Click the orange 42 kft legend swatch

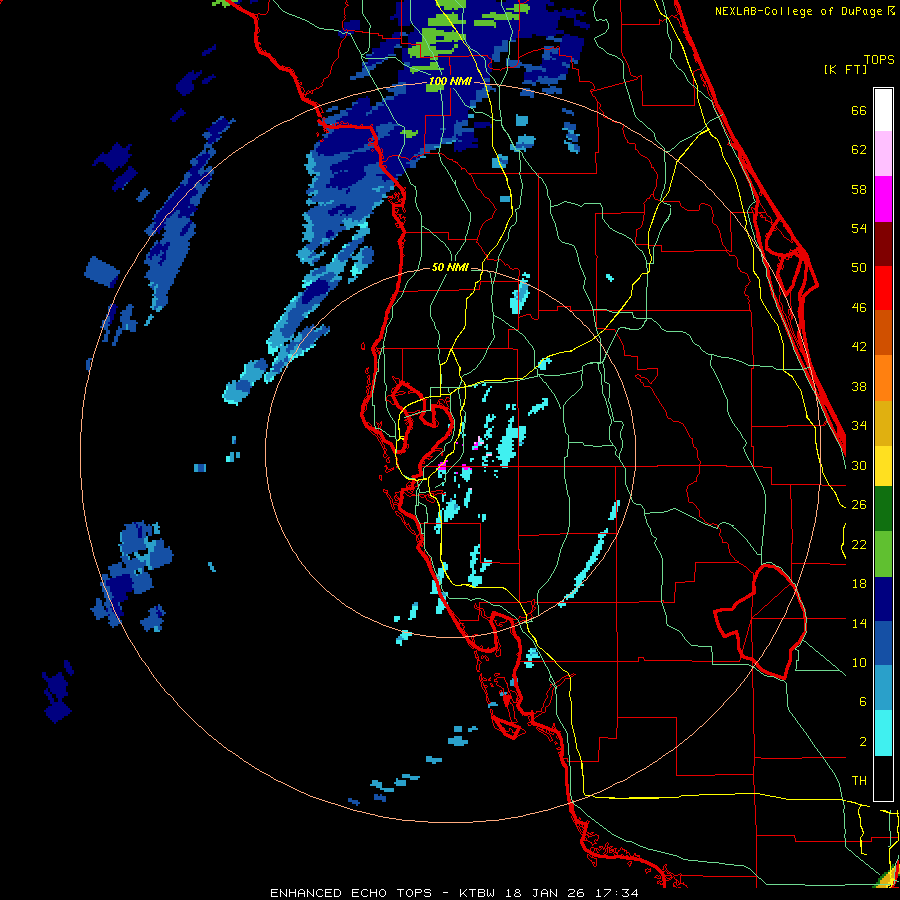click(x=883, y=378)
